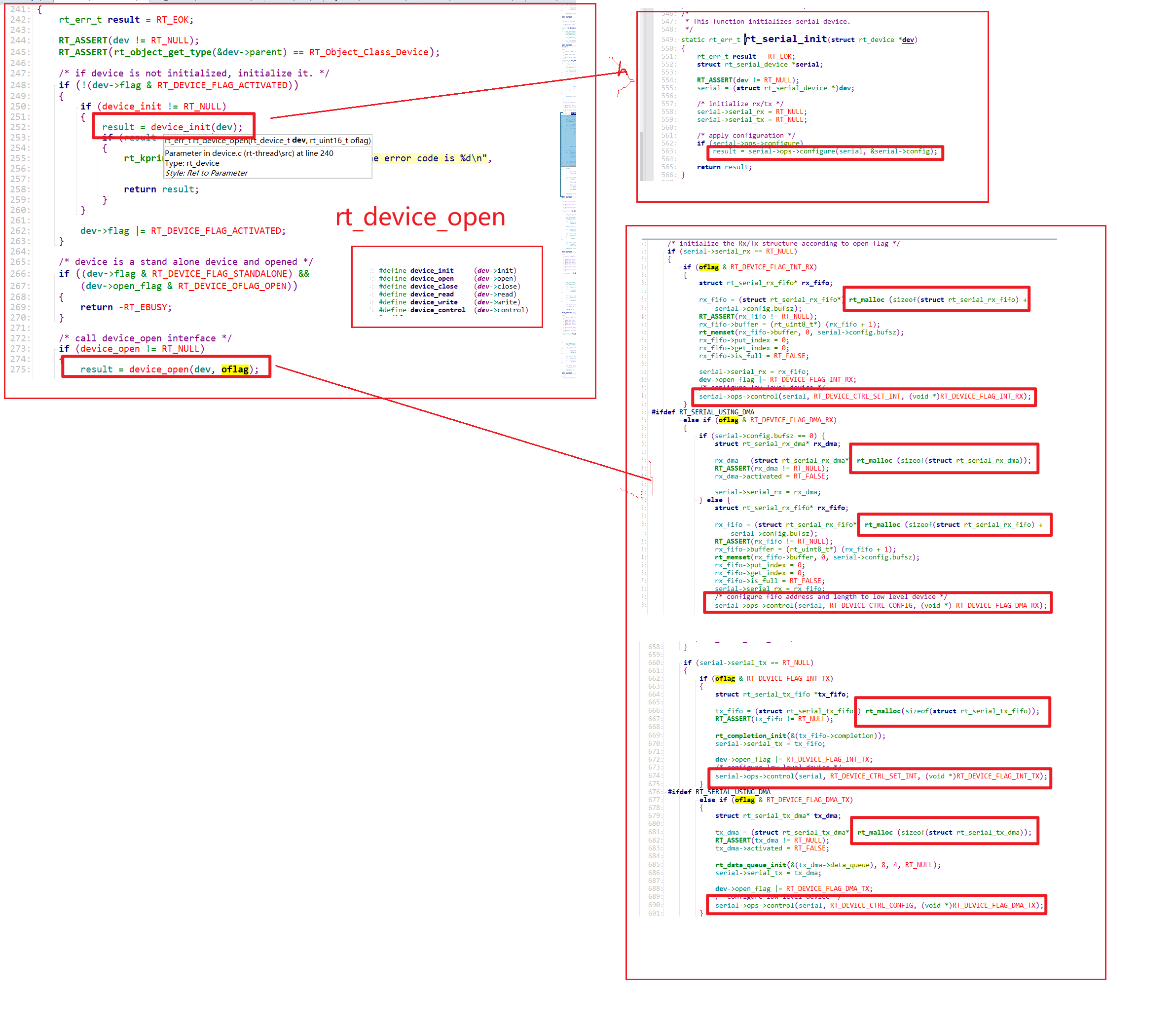Click comment 'apply configuration' on line 561
This screenshot has height=1030, width=1176.
[746, 136]
